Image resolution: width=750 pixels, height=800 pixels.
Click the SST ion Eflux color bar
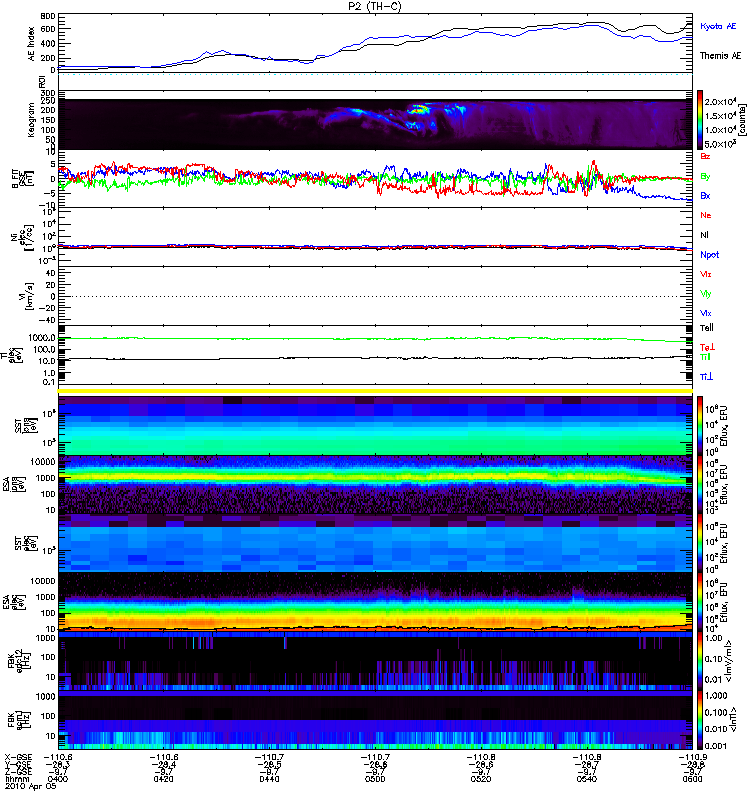[x=700, y=426]
